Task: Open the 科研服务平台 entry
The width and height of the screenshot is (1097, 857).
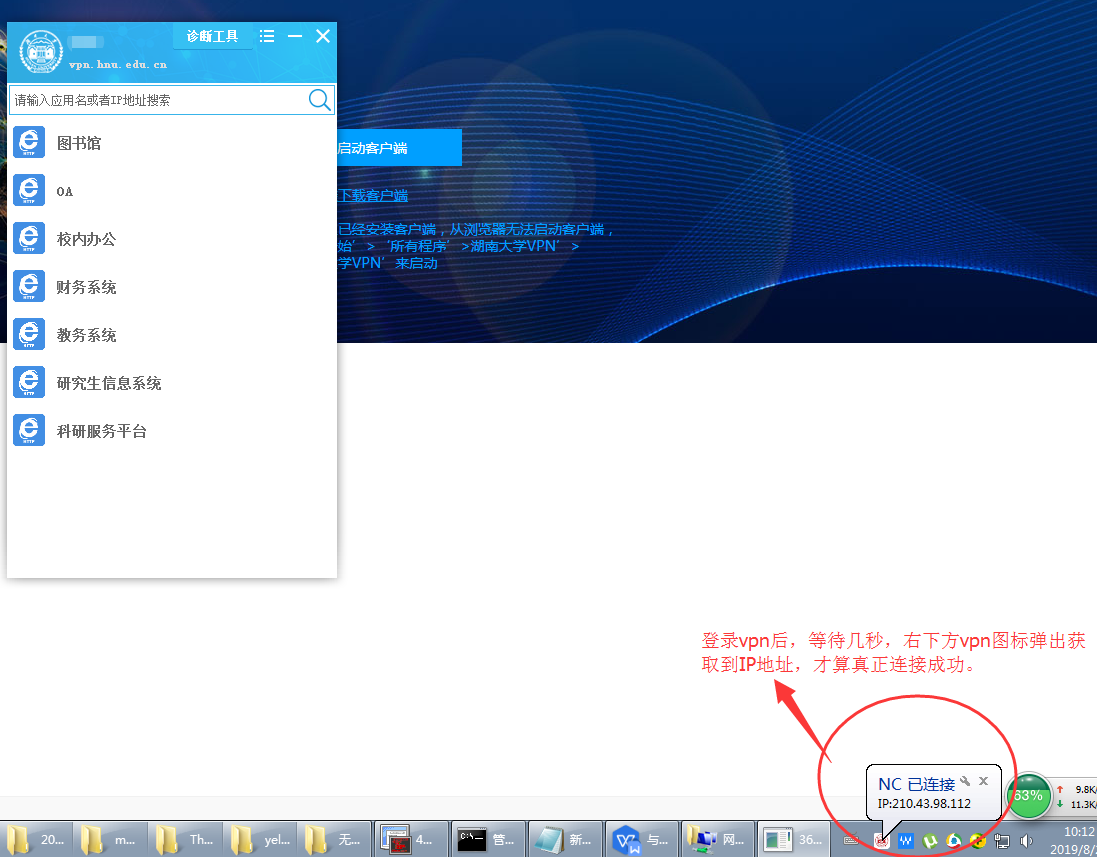Action: [29, 431]
